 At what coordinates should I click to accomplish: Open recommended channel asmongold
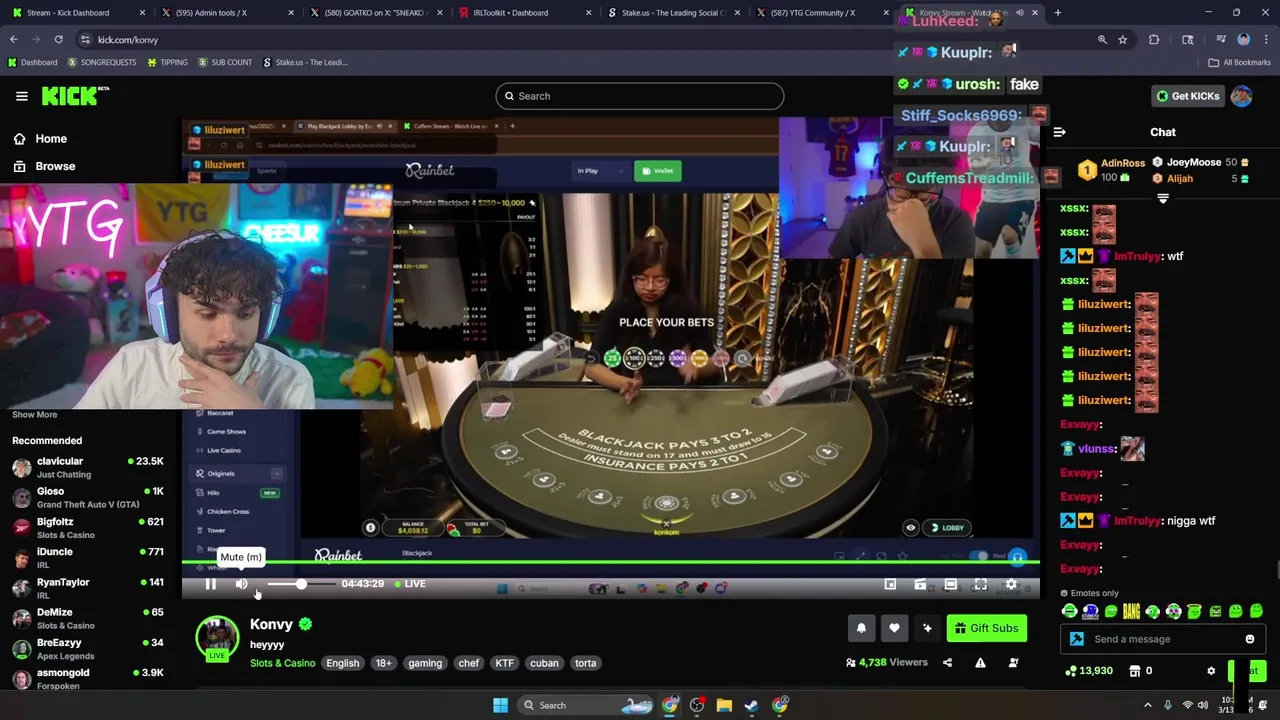click(88, 679)
